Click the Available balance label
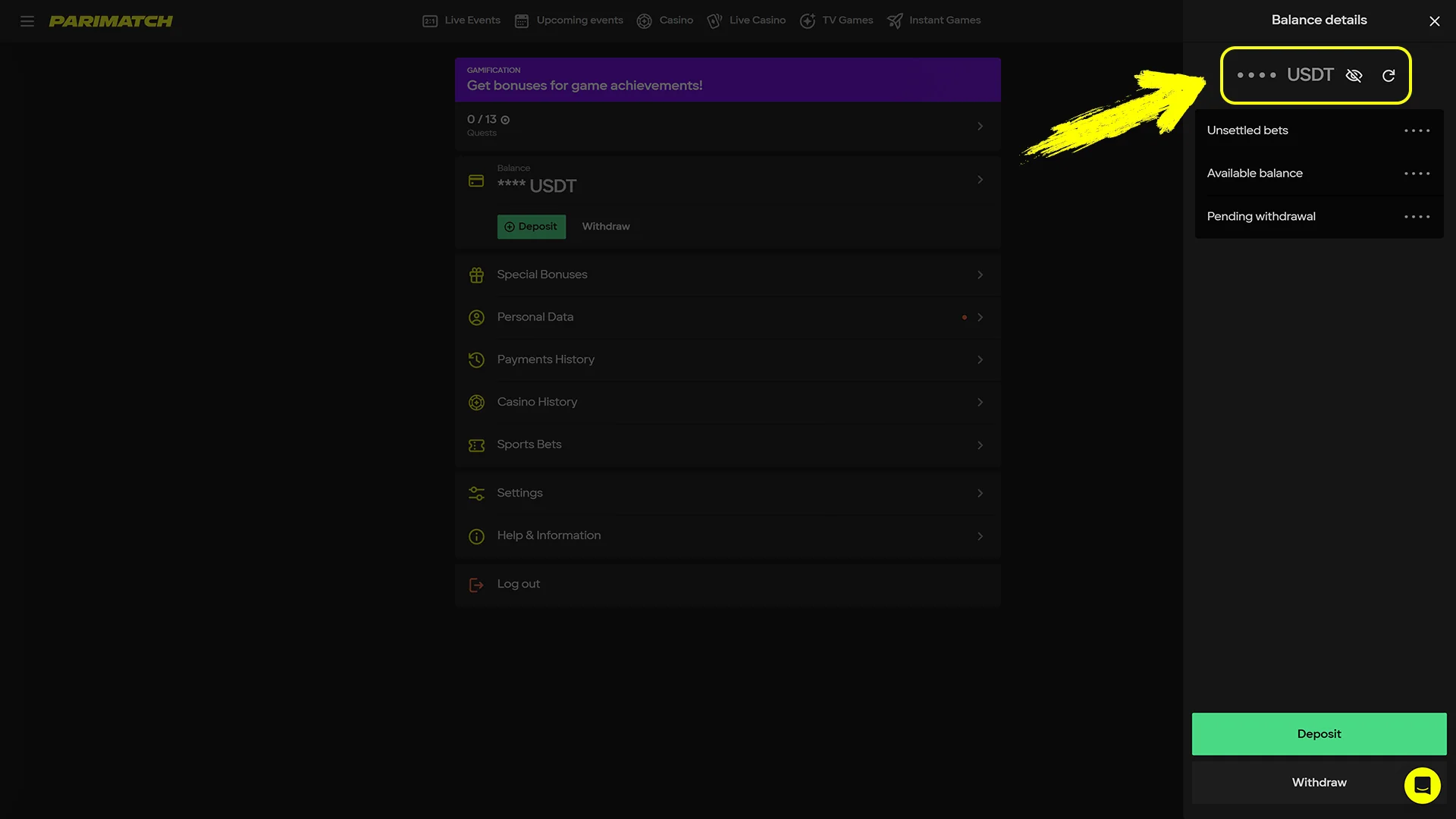 (1255, 174)
